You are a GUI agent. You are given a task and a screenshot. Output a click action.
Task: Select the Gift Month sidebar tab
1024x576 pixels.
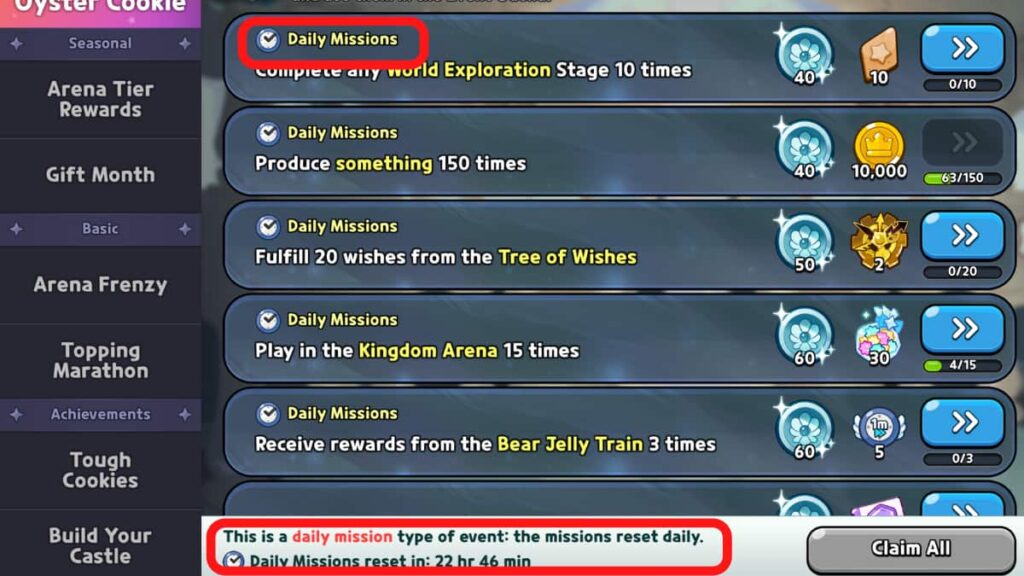pyautogui.click(x=101, y=175)
